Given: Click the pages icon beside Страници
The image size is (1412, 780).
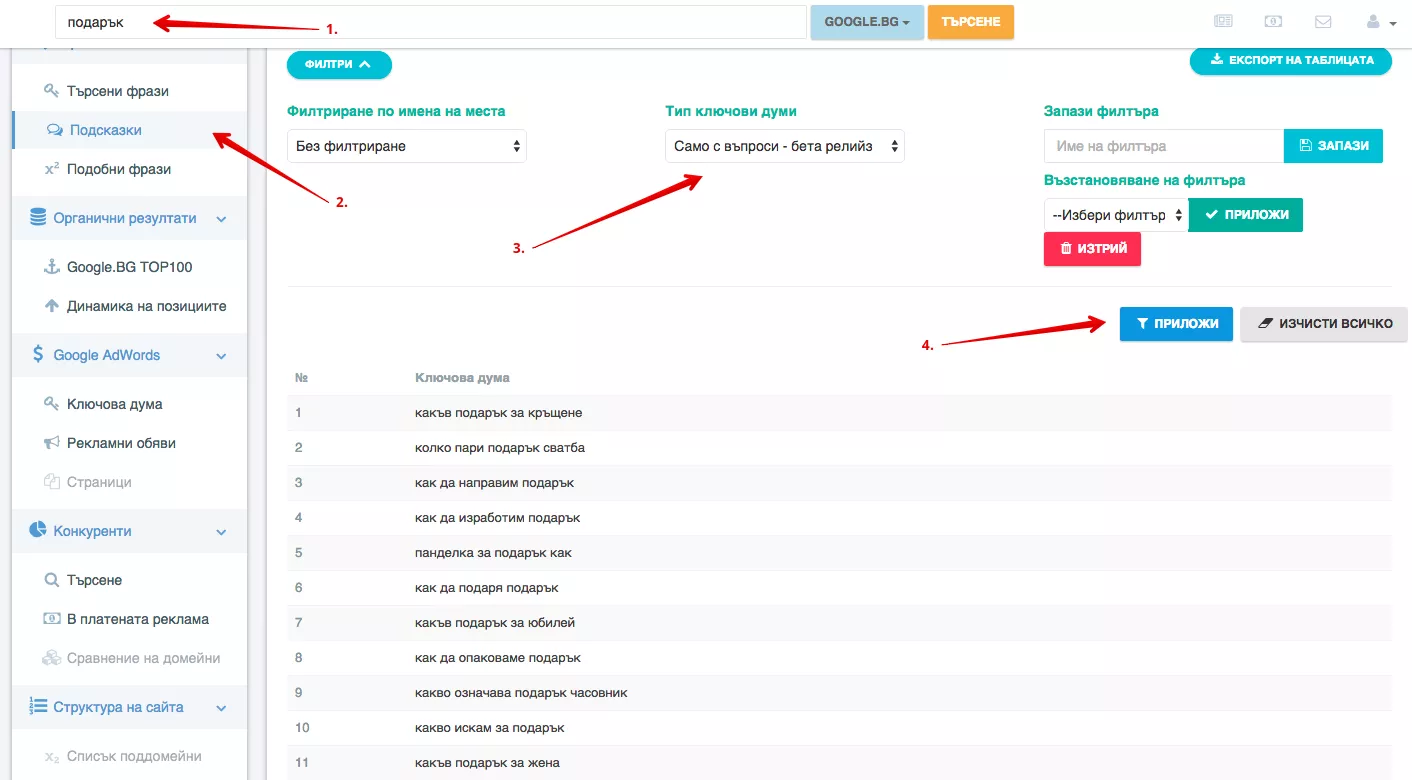Looking at the screenshot, I should (x=52, y=482).
